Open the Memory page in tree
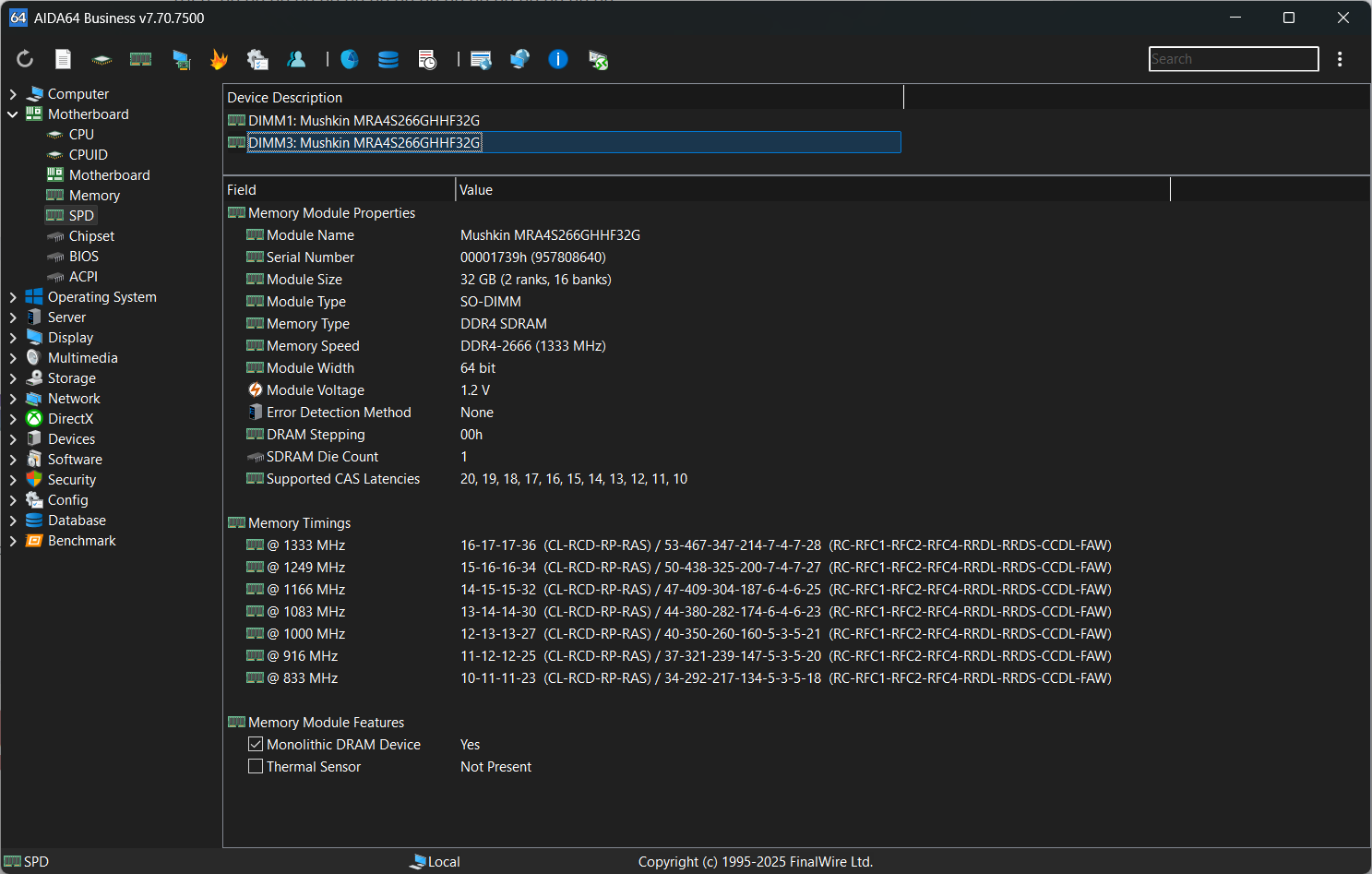Screen dimensions: 1372x874 [x=94, y=196]
